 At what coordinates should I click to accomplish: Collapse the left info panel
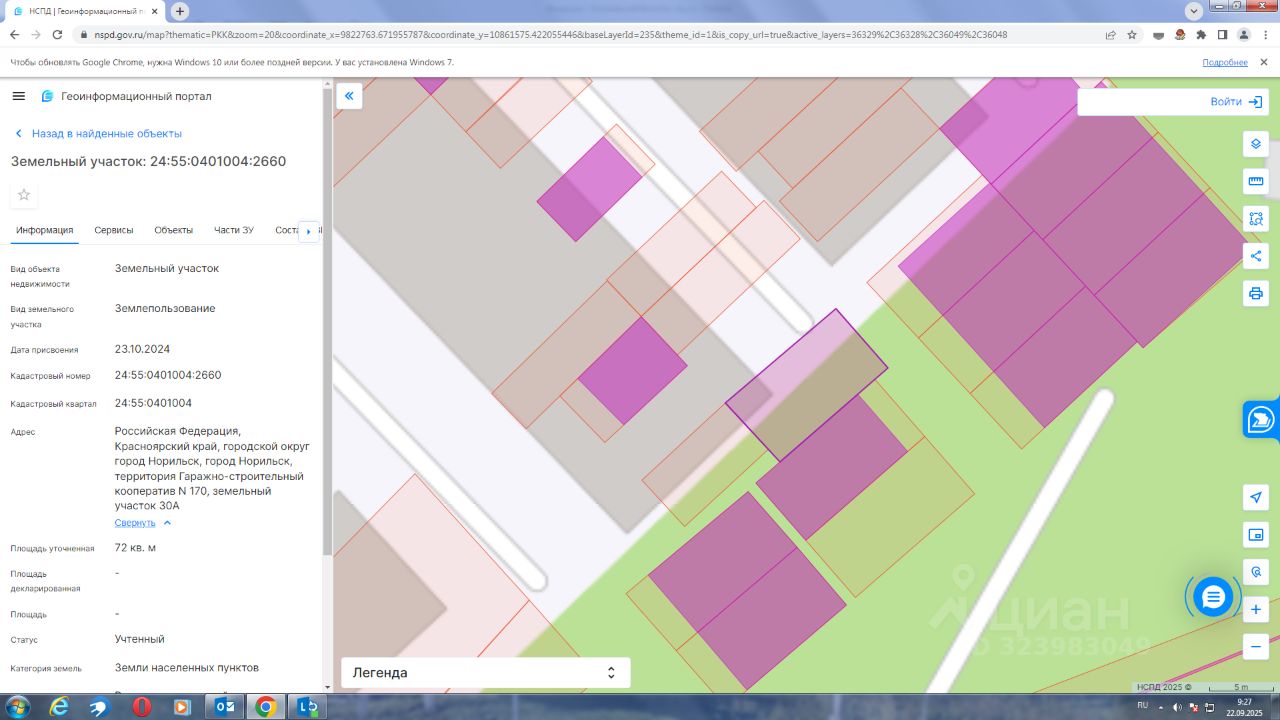(349, 96)
